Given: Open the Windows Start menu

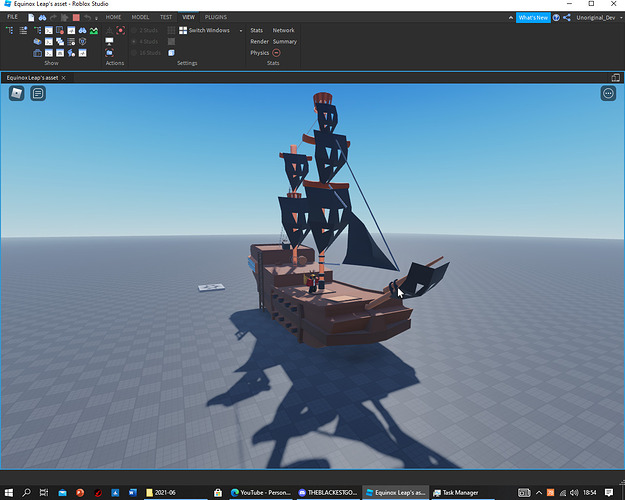Looking at the screenshot, I should pos(8,492).
